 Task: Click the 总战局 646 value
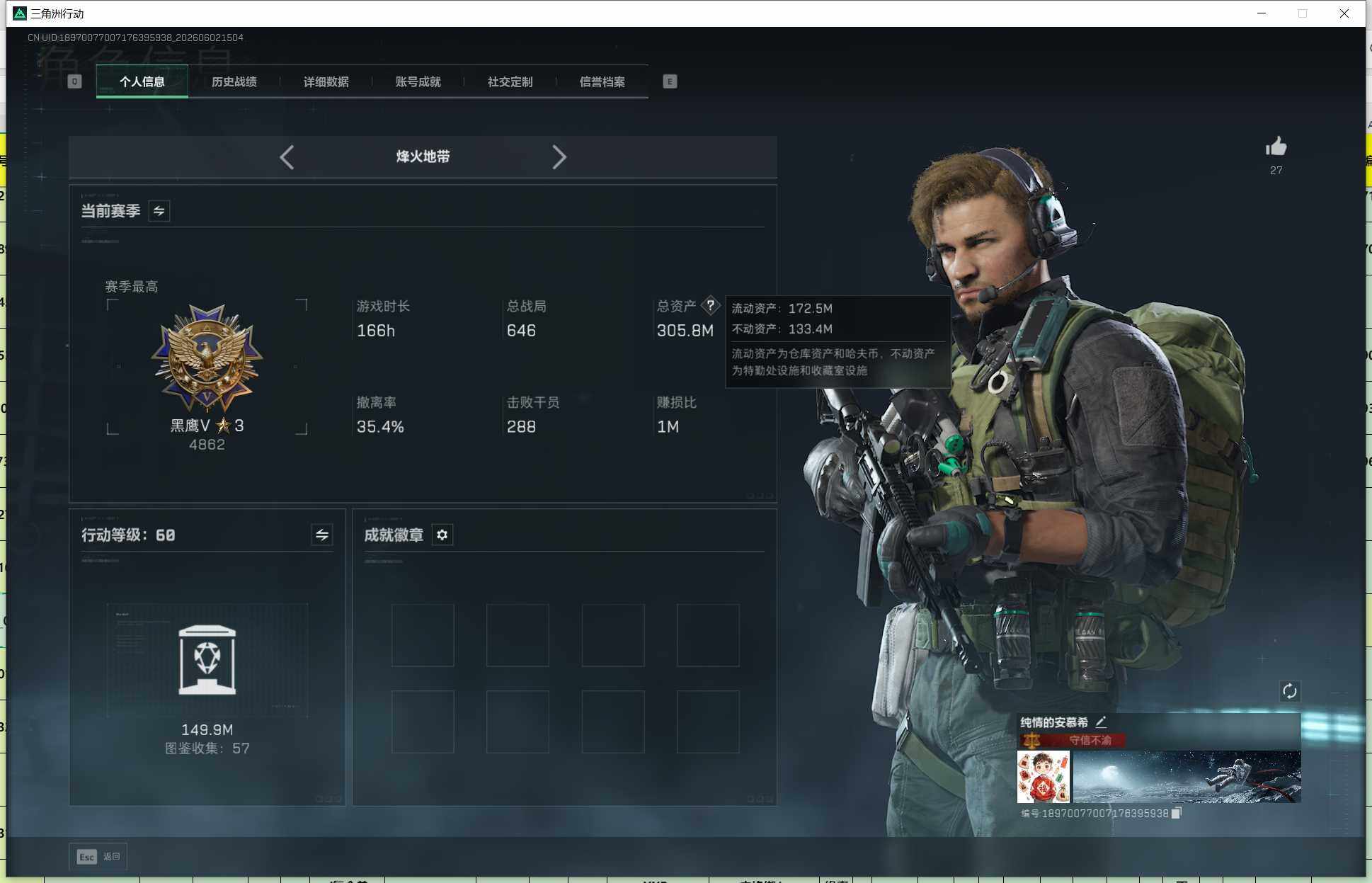point(521,331)
